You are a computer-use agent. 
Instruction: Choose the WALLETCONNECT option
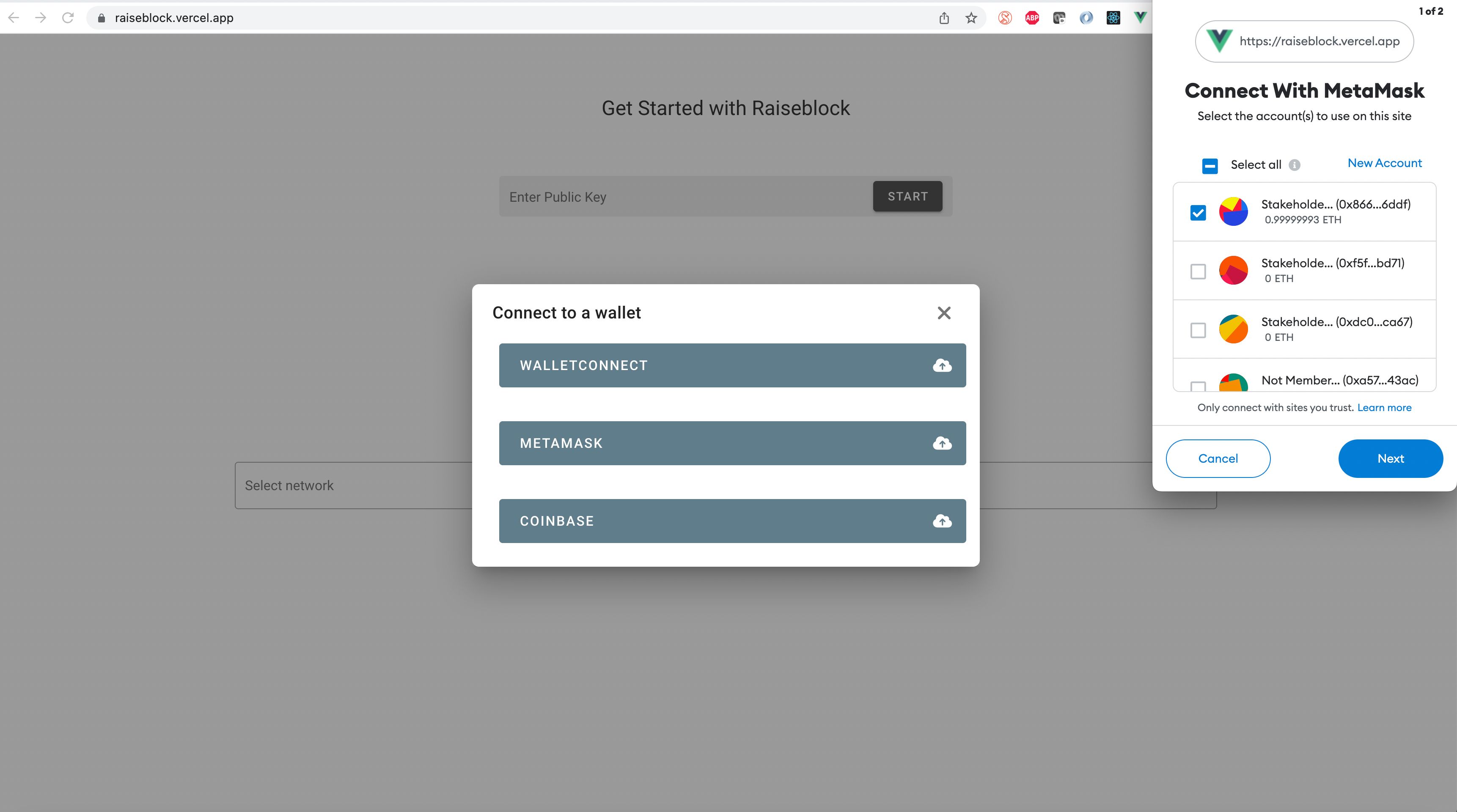(x=732, y=365)
